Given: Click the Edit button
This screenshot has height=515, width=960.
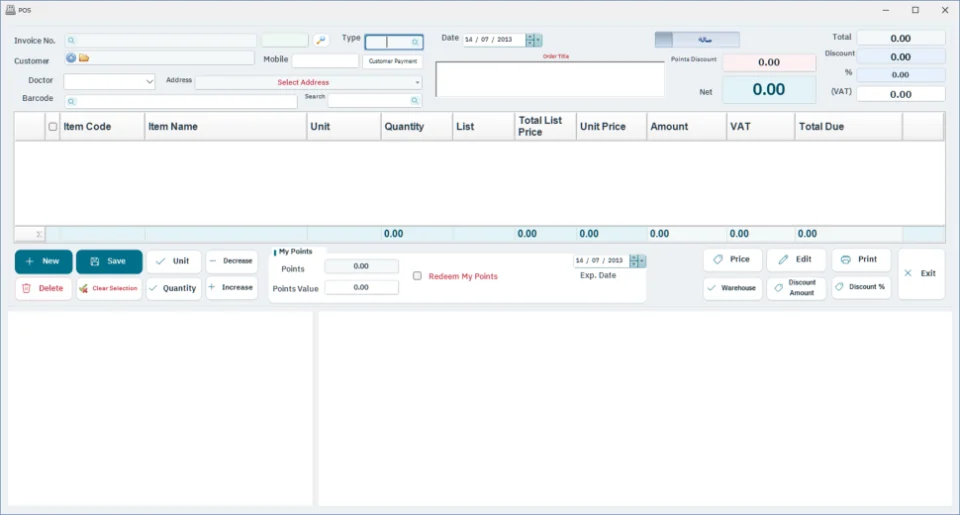Looking at the screenshot, I should tap(796, 260).
